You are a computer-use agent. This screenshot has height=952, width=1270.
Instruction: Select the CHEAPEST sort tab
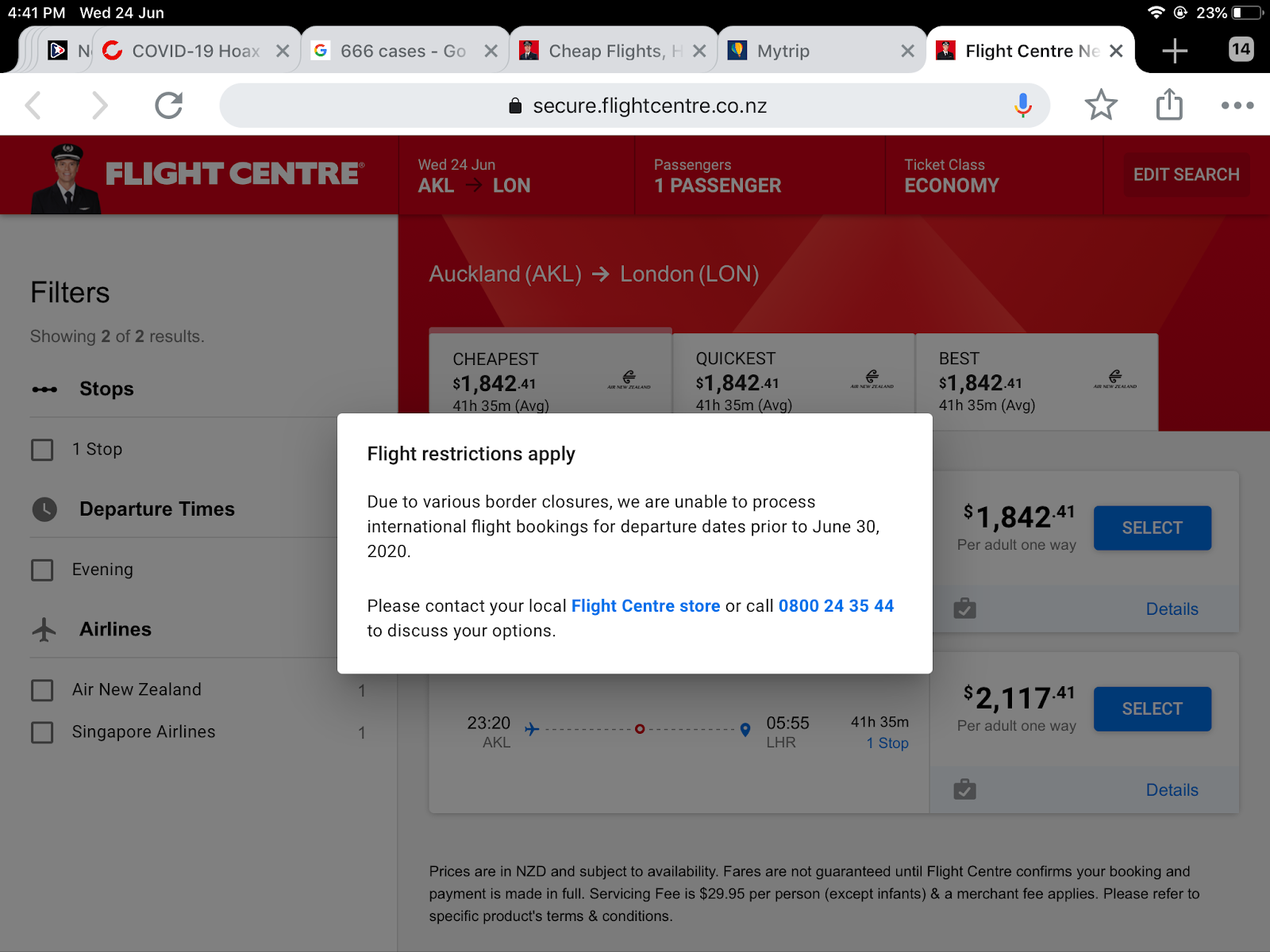pyautogui.click(x=551, y=371)
